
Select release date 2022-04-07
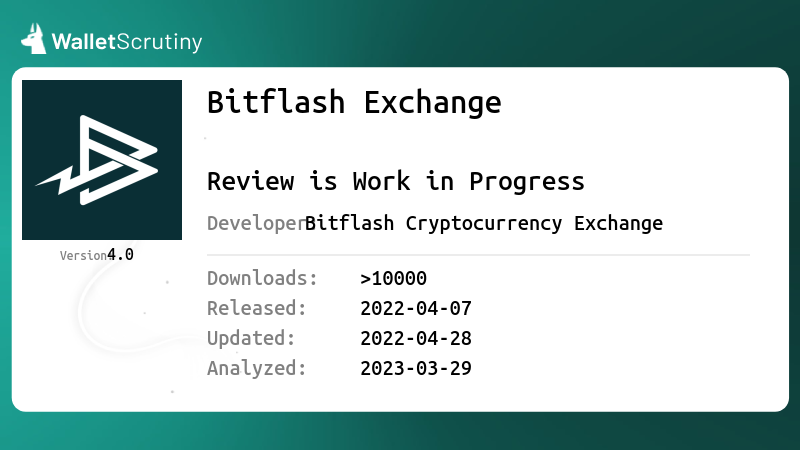point(416,308)
